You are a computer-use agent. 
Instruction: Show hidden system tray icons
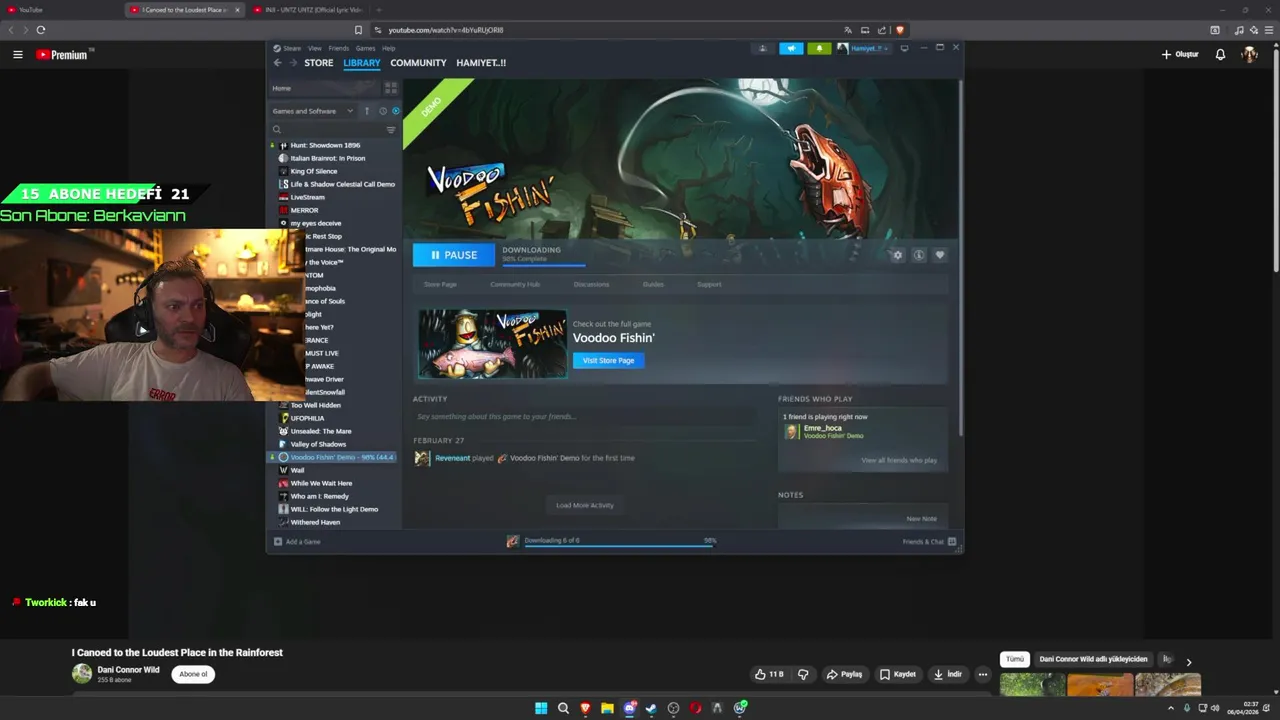click(x=1171, y=708)
